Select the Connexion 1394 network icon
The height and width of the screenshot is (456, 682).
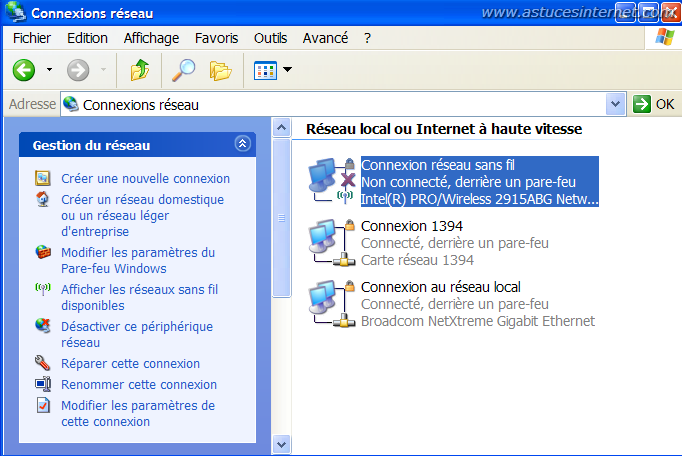[x=331, y=243]
